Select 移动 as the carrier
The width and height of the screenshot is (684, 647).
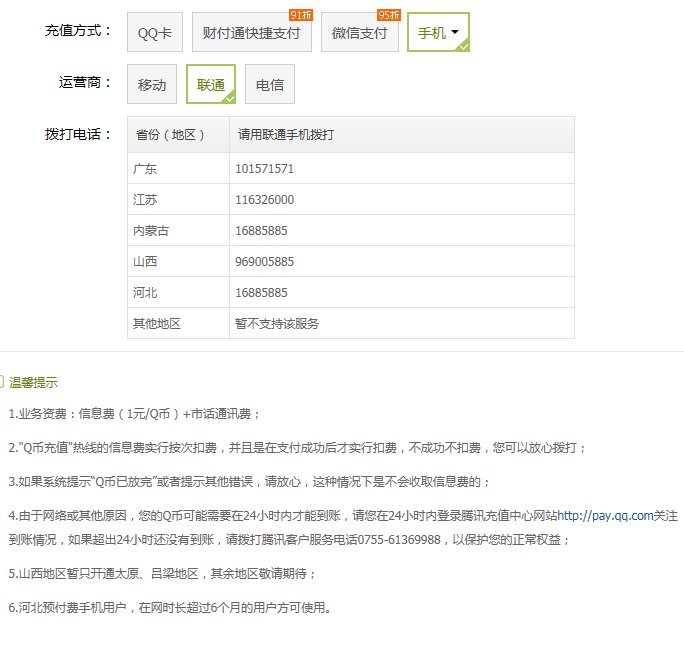coord(152,84)
